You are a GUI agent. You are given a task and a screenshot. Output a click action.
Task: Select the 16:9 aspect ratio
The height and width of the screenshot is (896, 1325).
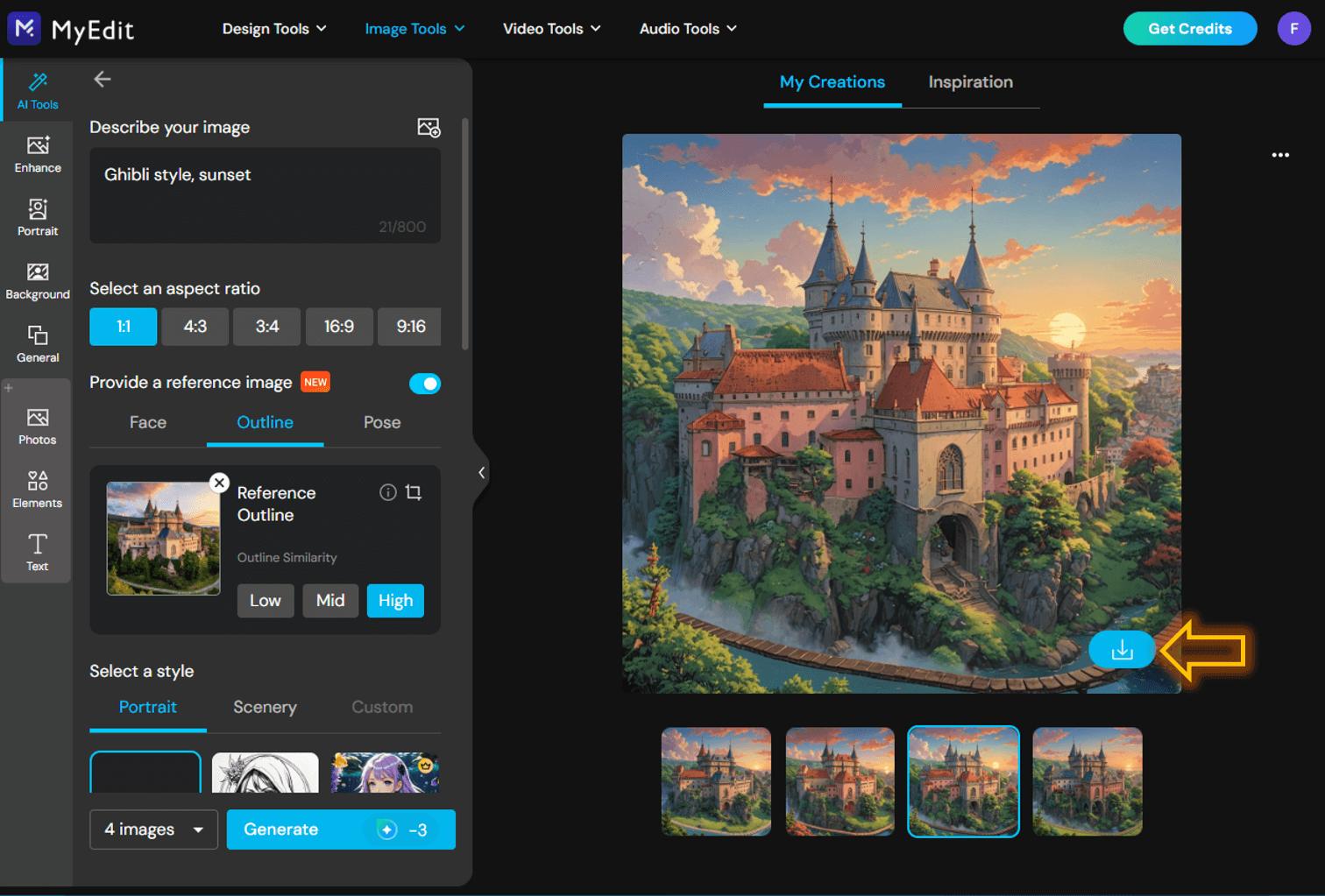(x=339, y=326)
